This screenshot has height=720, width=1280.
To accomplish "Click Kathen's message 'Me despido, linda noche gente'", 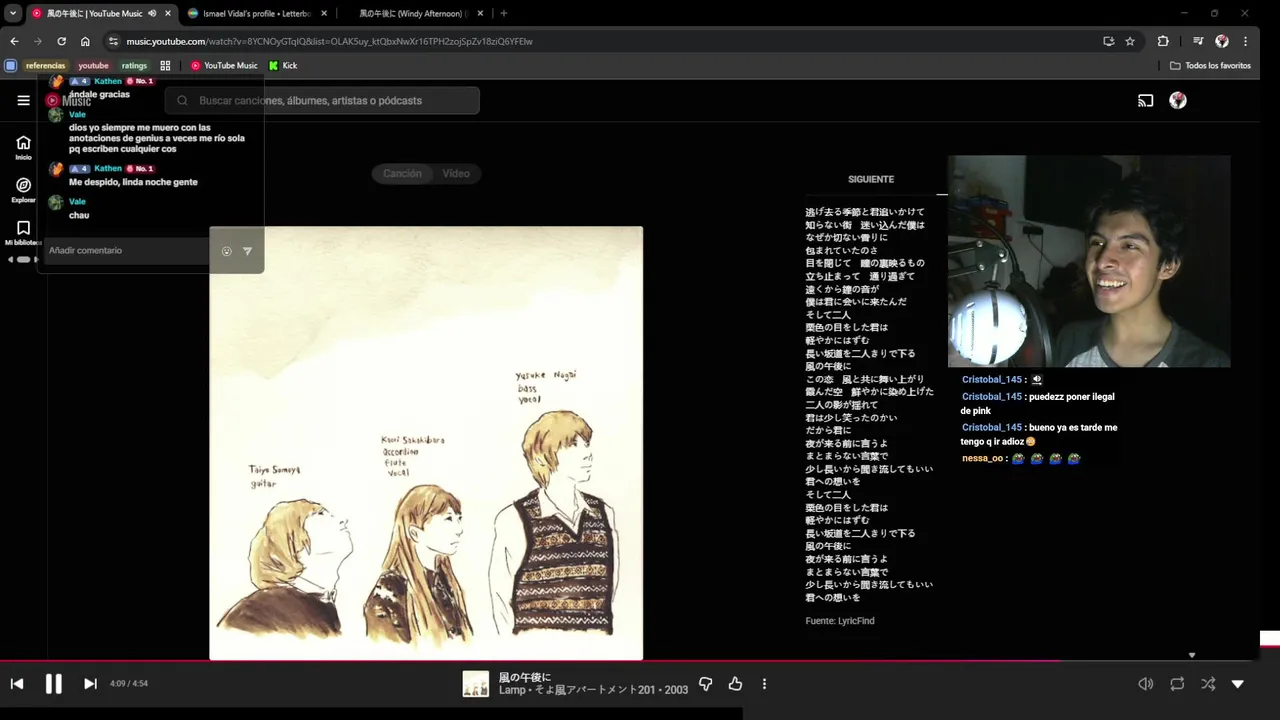I will click(x=133, y=182).
